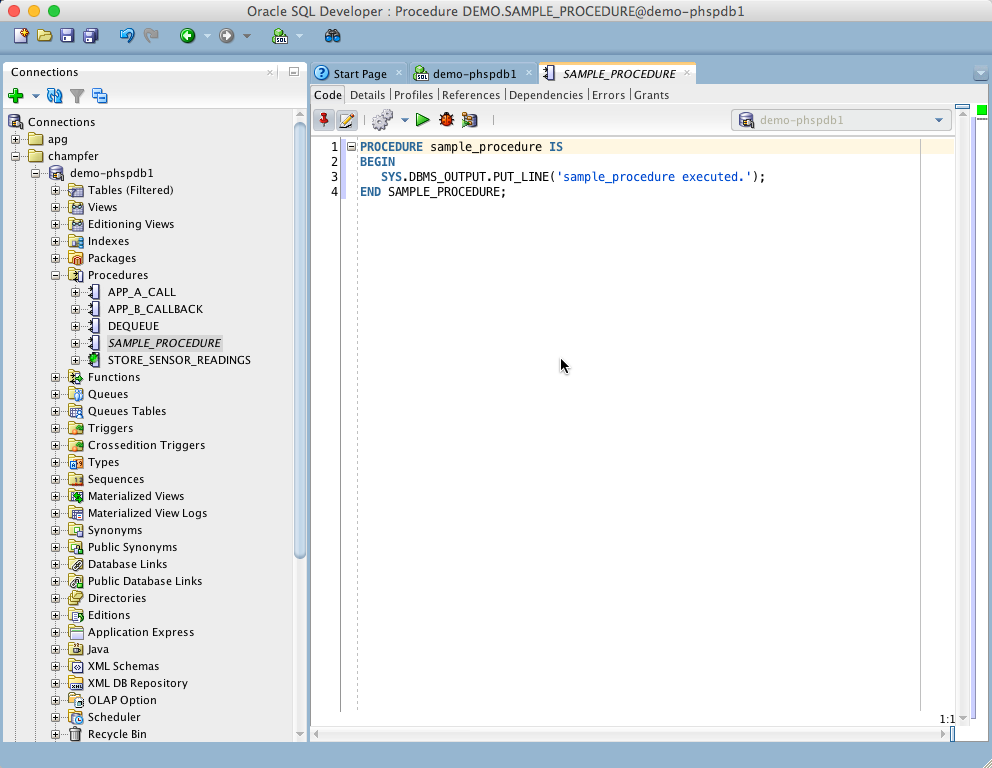This screenshot has width=992, height=768.
Task: Open the Dependencies sub-tab
Action: [x=546, y=95]
